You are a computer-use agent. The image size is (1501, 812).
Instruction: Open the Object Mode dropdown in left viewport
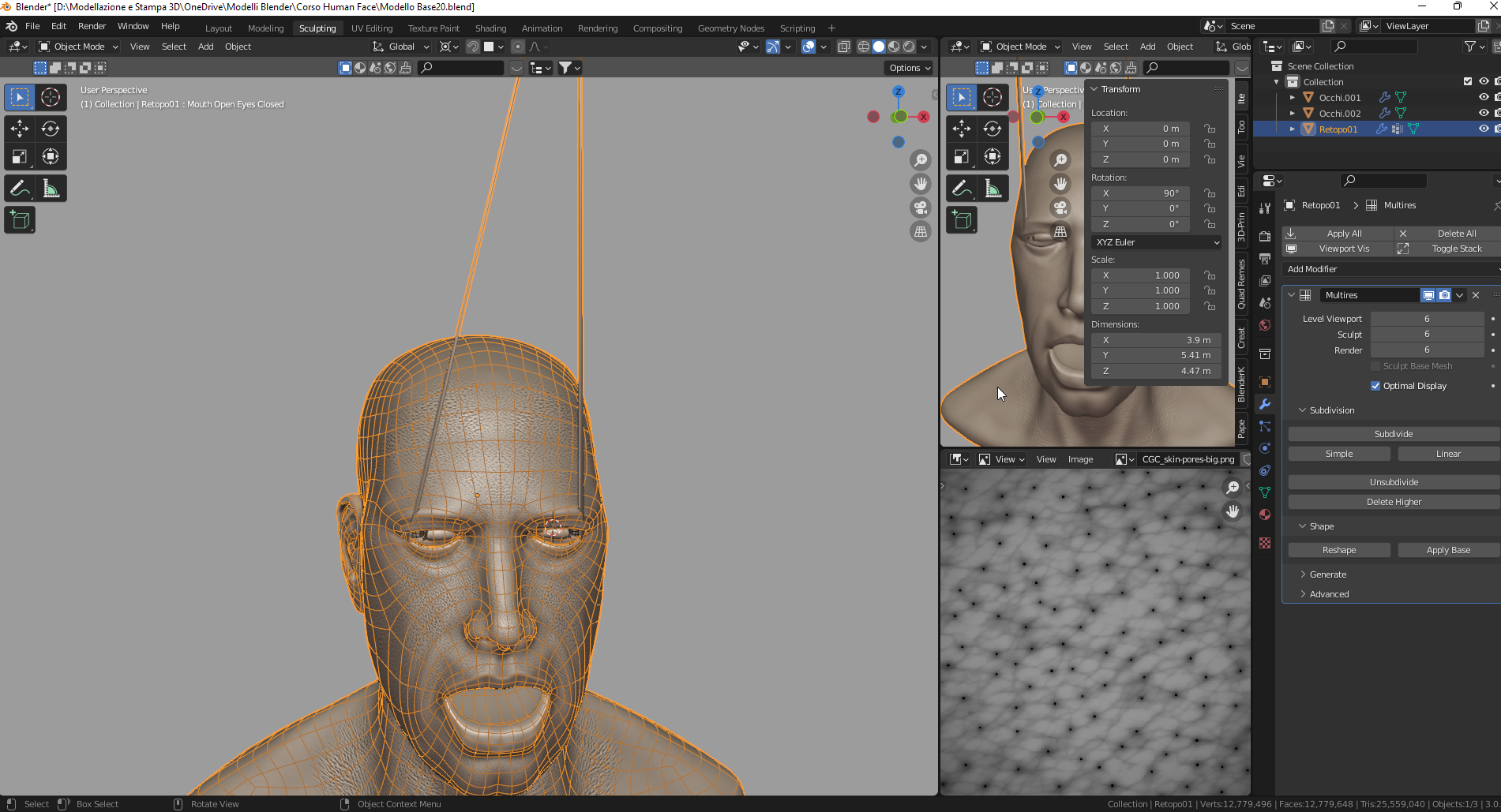(x=79, y=47)
